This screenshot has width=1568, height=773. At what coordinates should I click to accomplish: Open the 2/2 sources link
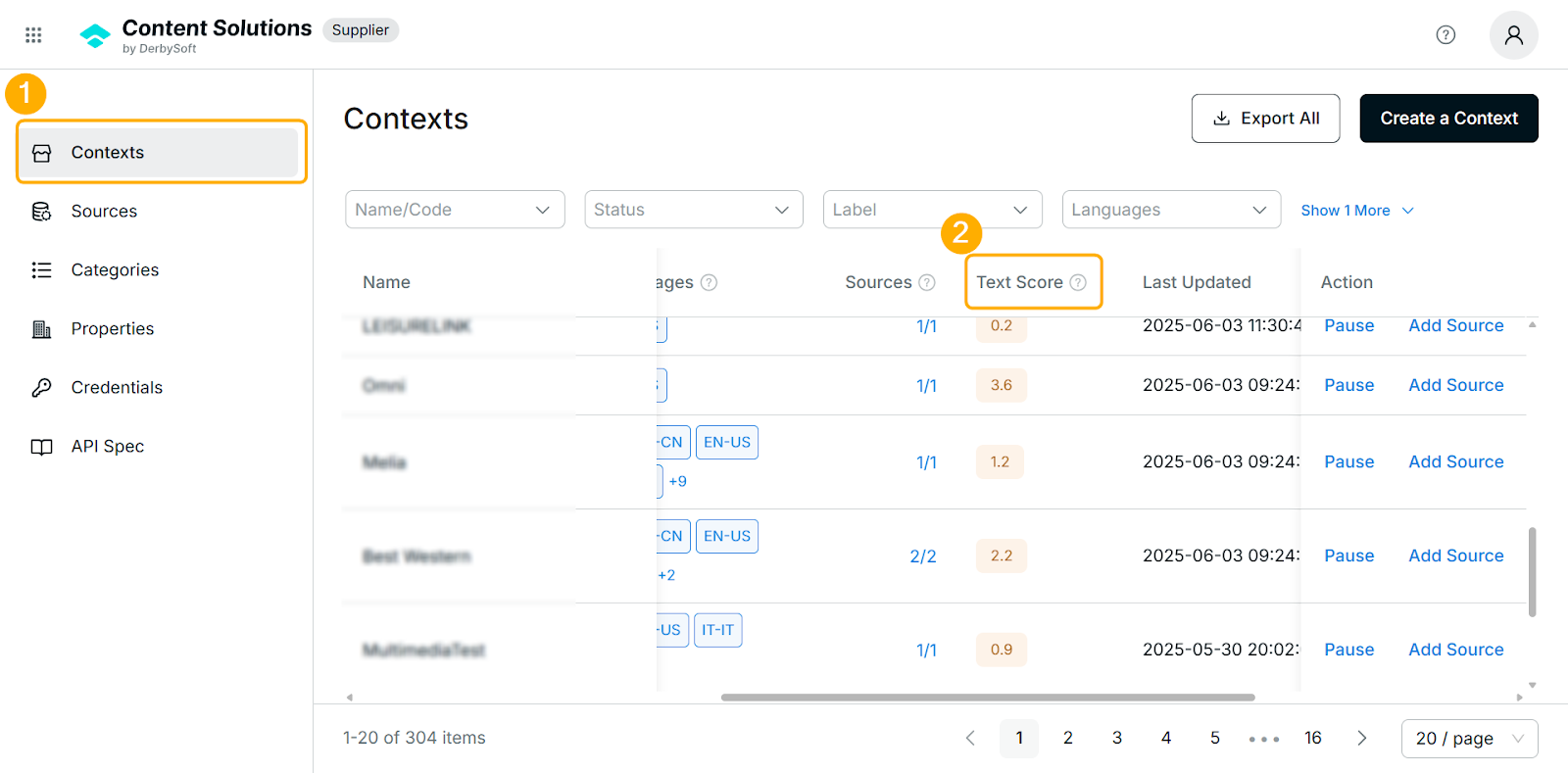[x=923, y=556]
